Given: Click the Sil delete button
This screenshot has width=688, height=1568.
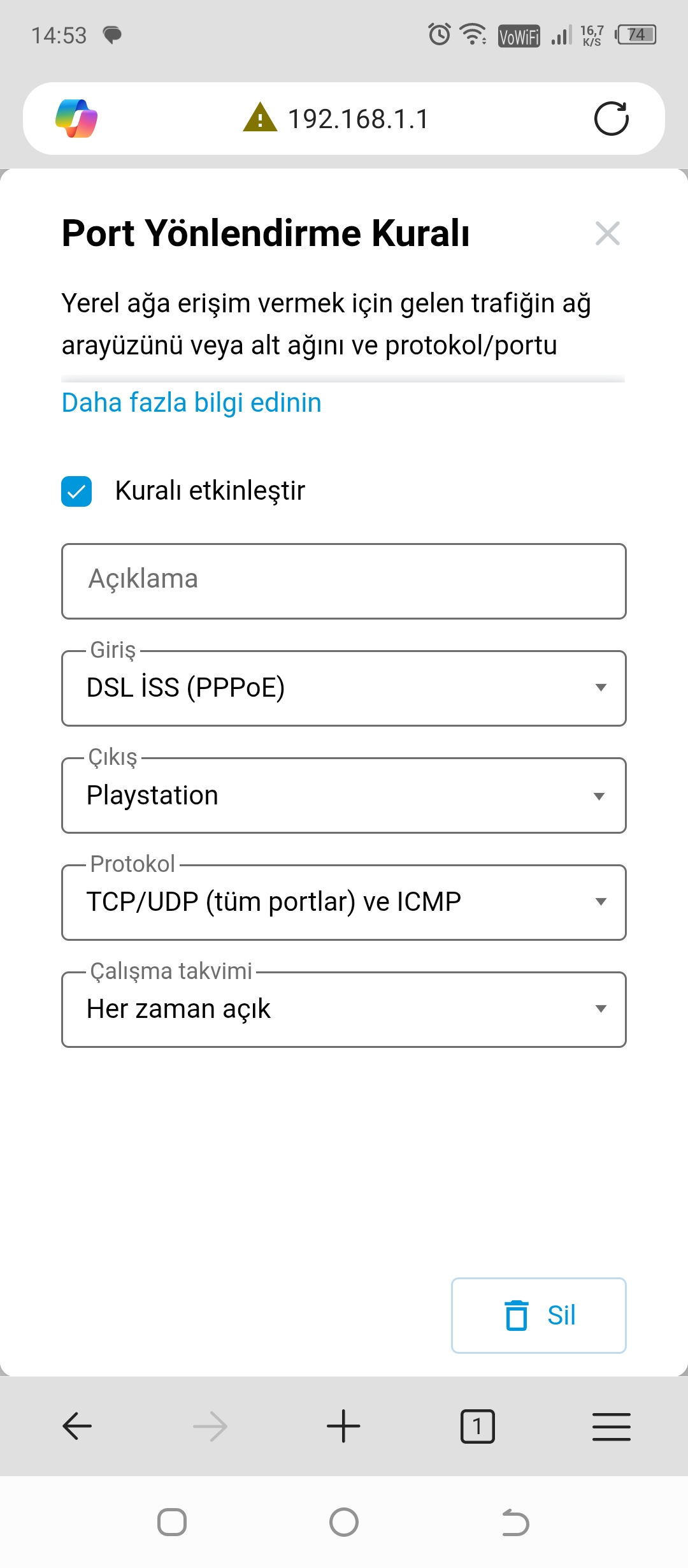Looking at the screenshot, I should click(x=539, y=1316).
